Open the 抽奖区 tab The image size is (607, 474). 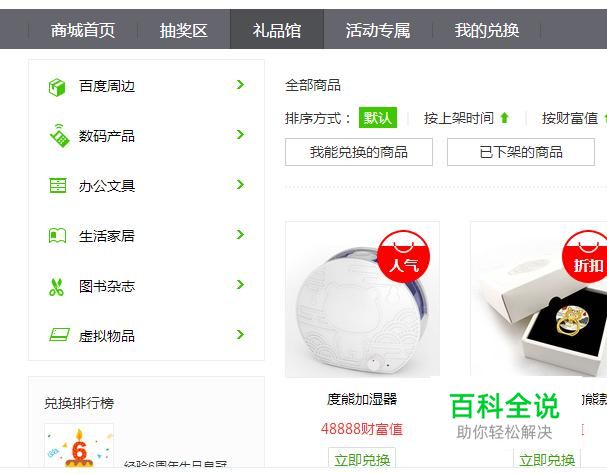click(x=184, y=30)
